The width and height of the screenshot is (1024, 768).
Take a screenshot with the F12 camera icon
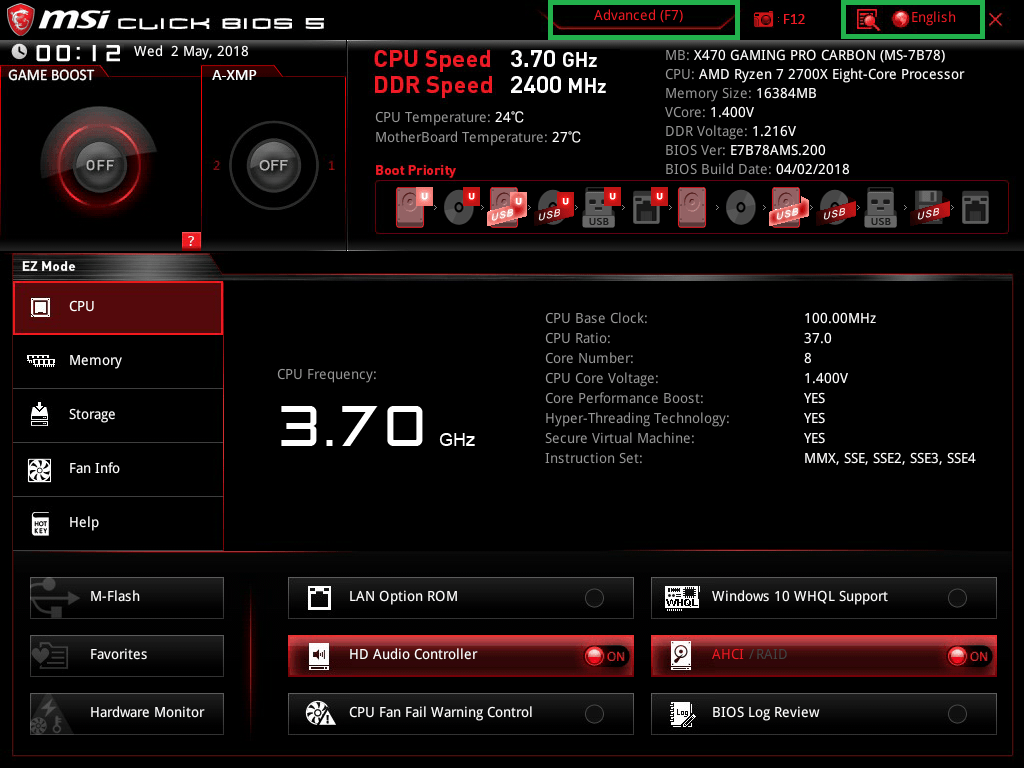763,19
